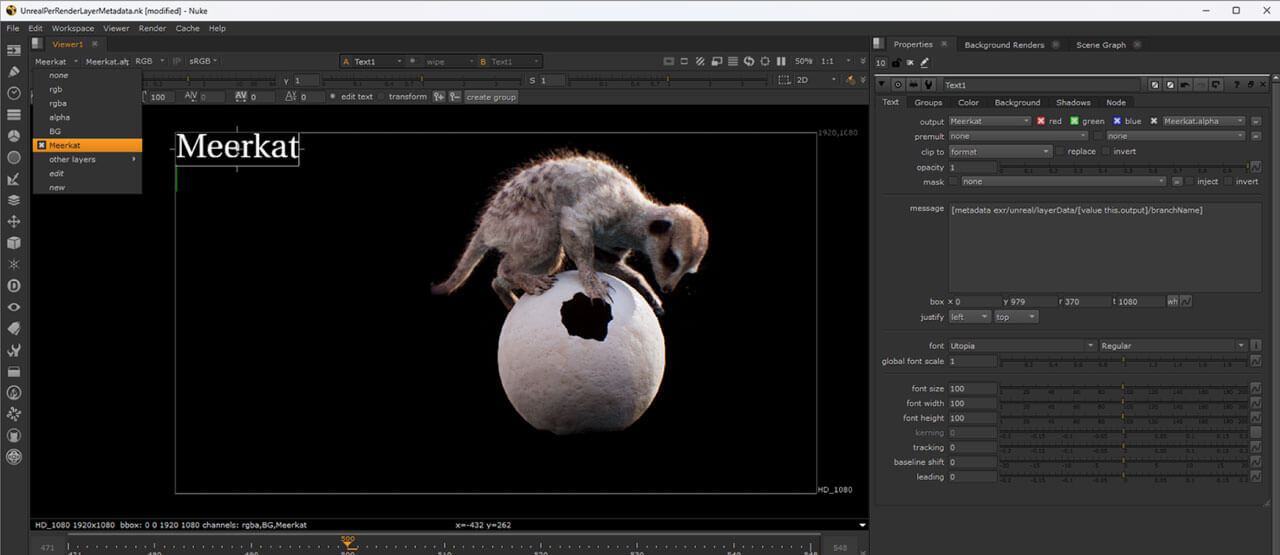Viewport: 1280px width, 555px height.
Task: Open the font Utopia dropdown
Action: (x=1021, y=345)
